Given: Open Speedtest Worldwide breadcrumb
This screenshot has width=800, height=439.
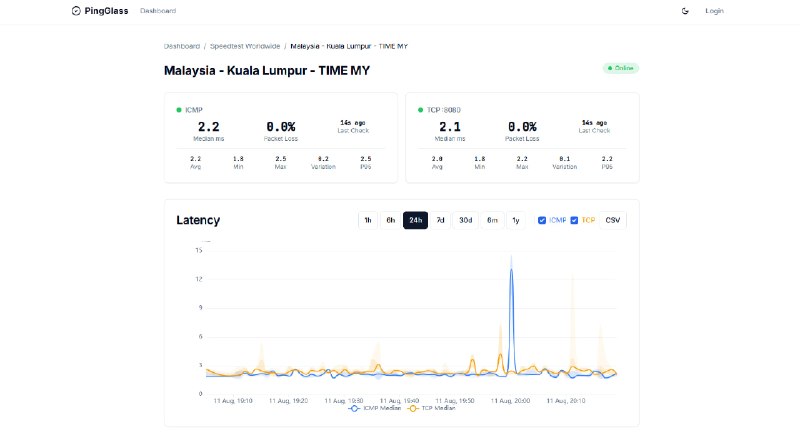Looking at the screenshot, I should (x=245, y=46).
